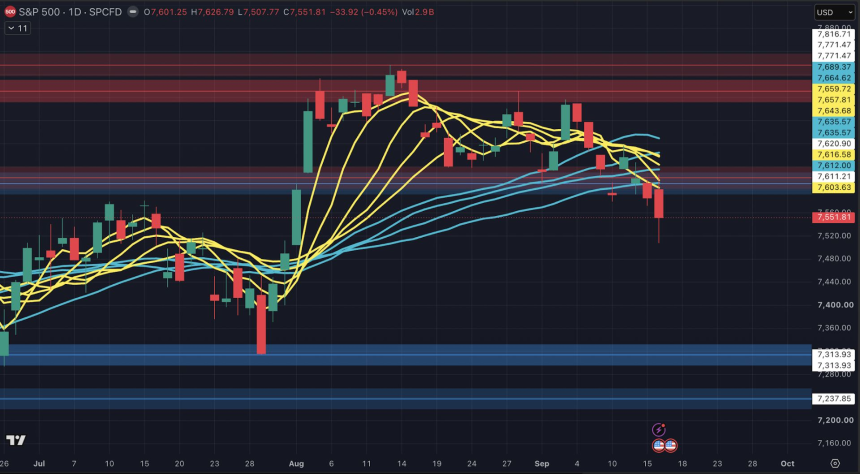Click the Low value L7,507.77

[x=259, y=12]
